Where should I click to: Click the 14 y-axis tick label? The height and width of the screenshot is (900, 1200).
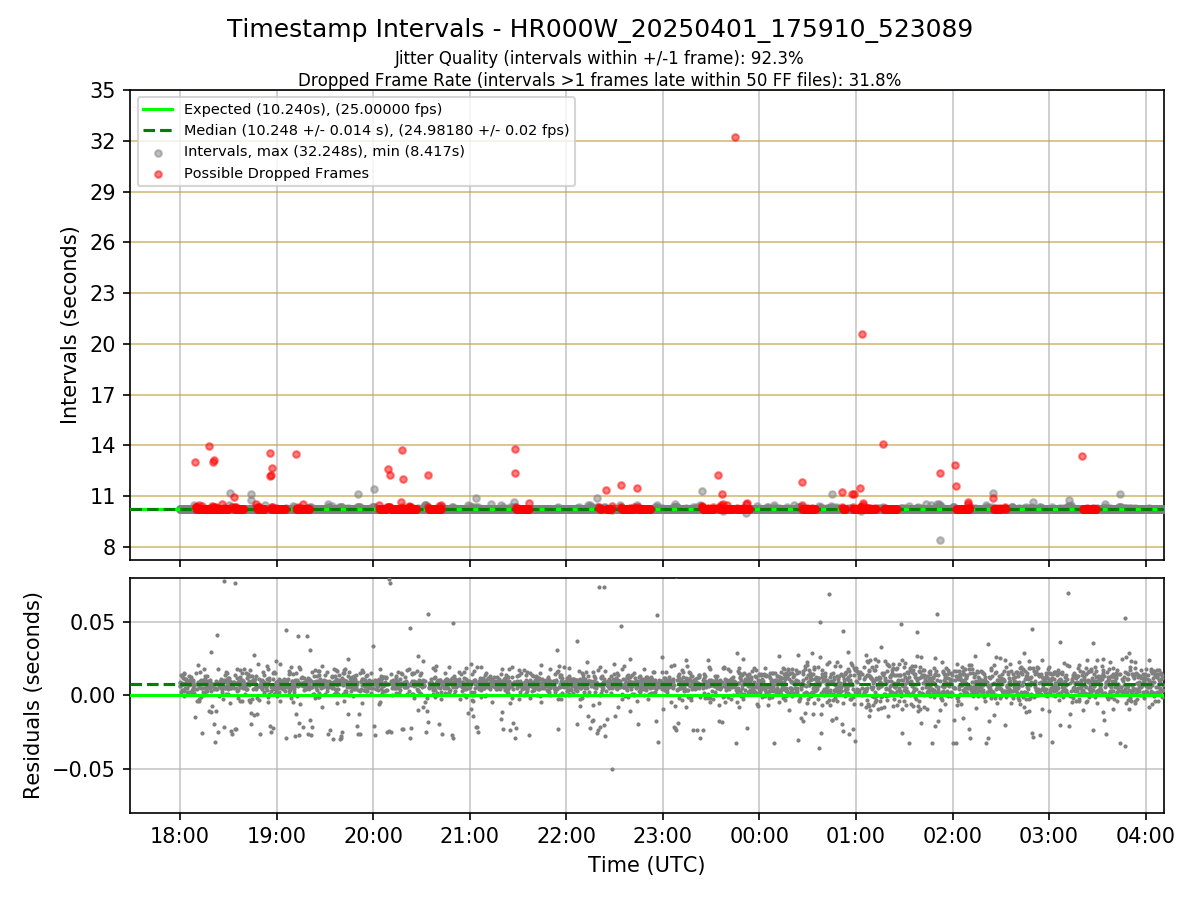[x=103, y=445]
